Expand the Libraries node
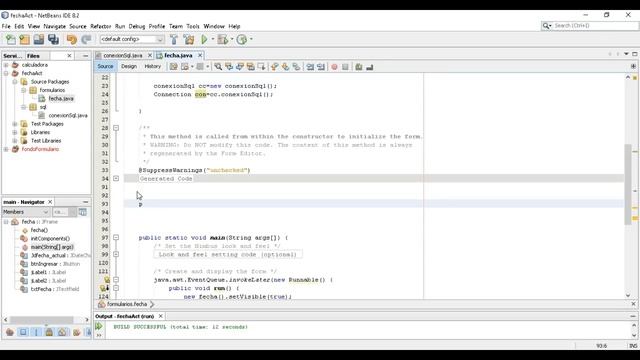 15,132
